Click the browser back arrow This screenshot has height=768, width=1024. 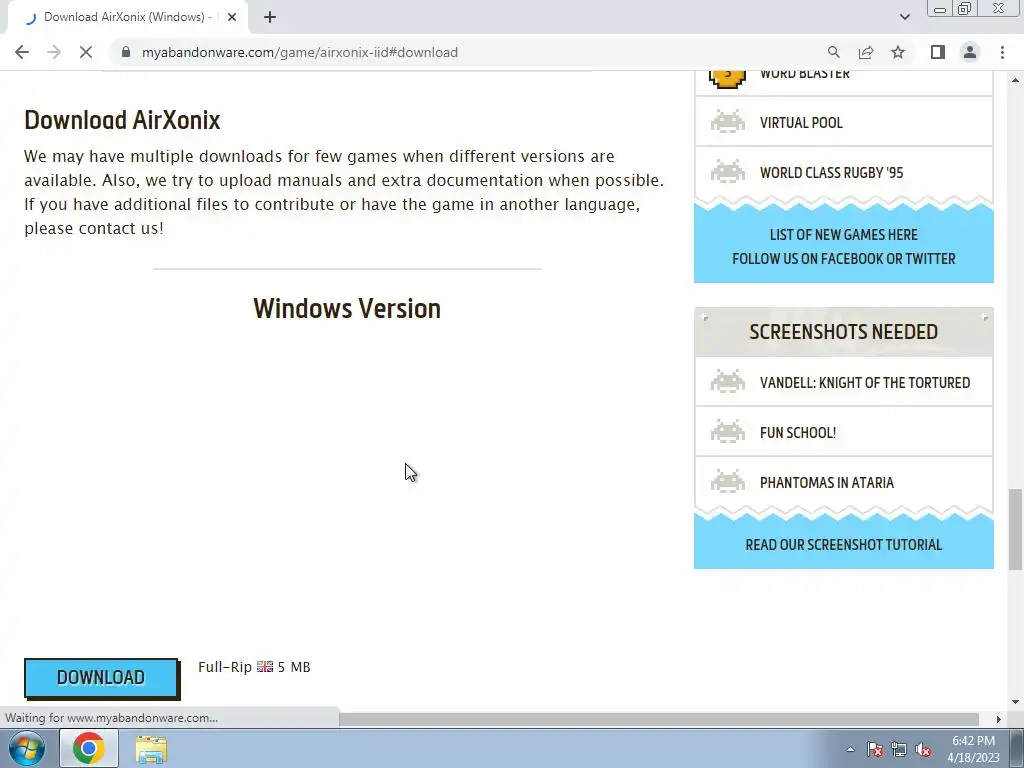click(x=22, y=52)
